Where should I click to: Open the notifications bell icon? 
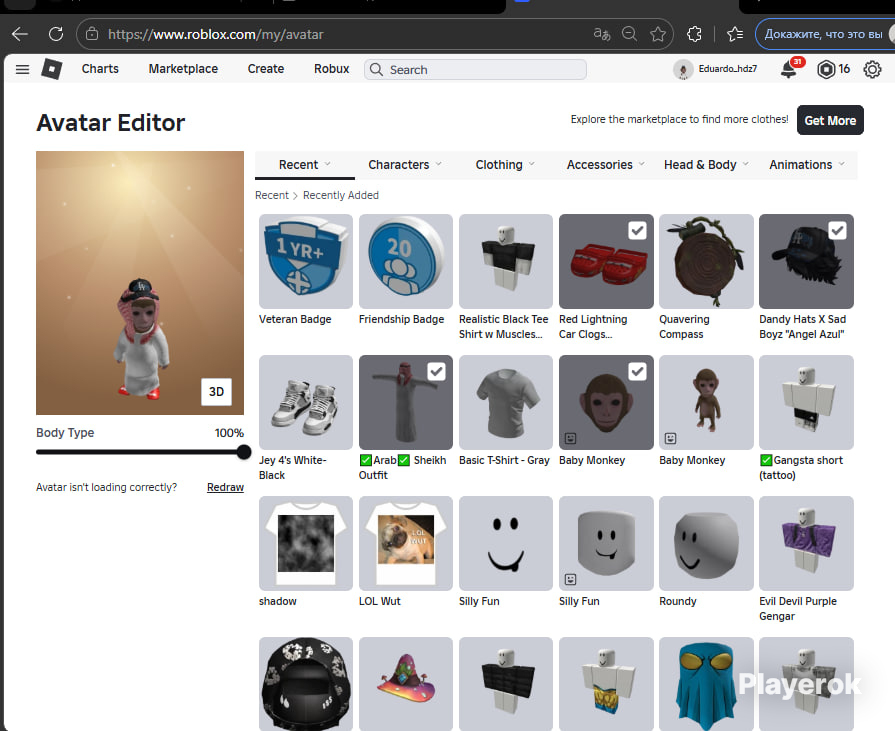tap(788, 70)
